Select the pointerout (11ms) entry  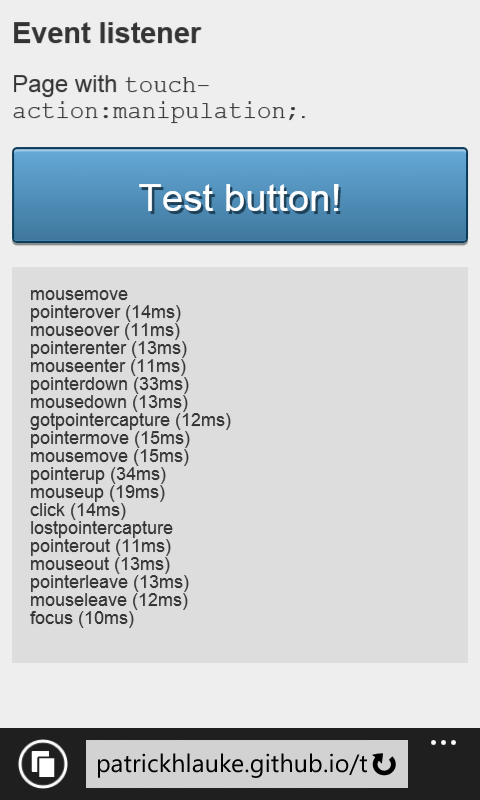pyautogui.click(x=100, y=546)
